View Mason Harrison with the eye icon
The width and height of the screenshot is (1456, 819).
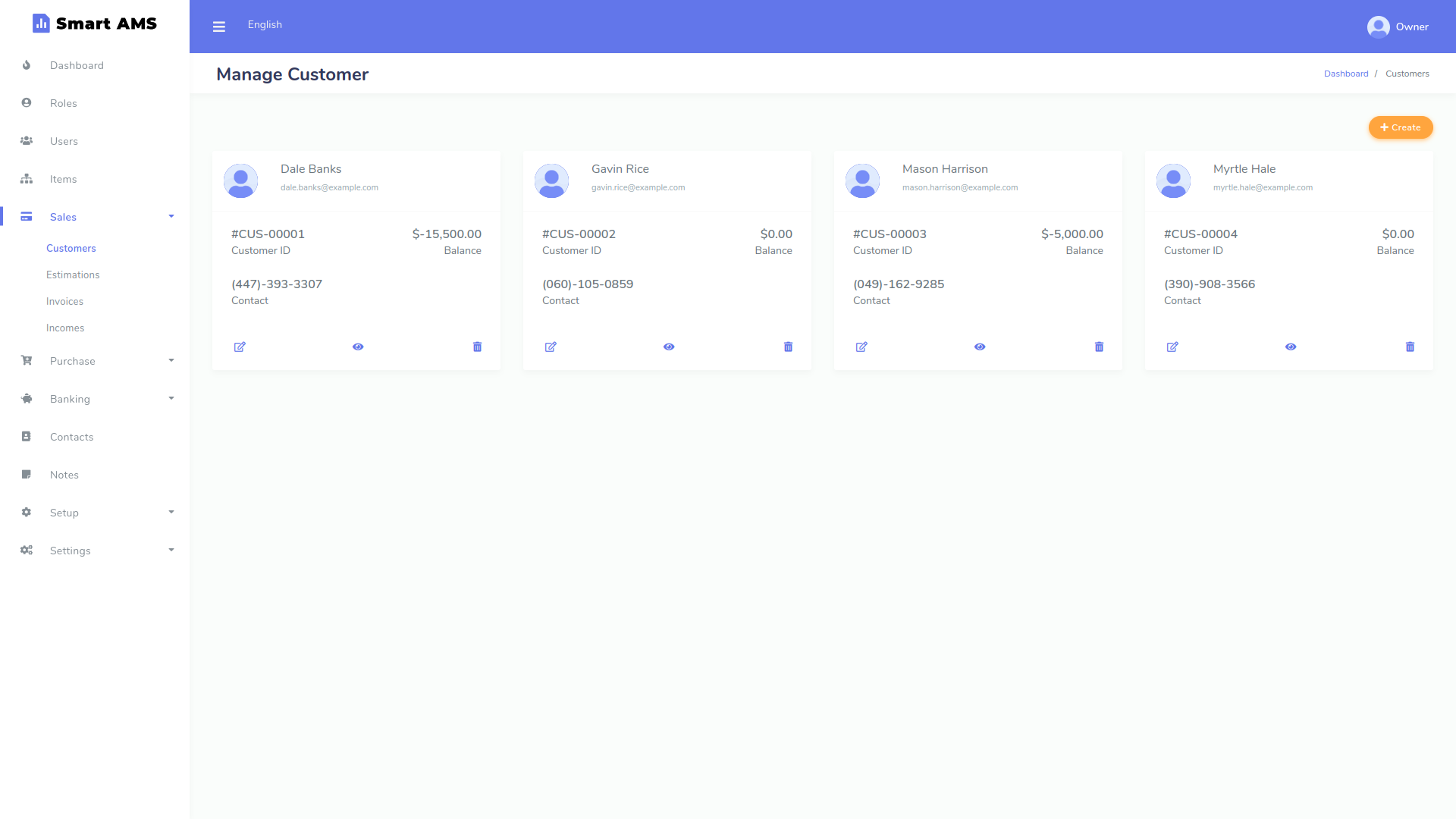979,347
